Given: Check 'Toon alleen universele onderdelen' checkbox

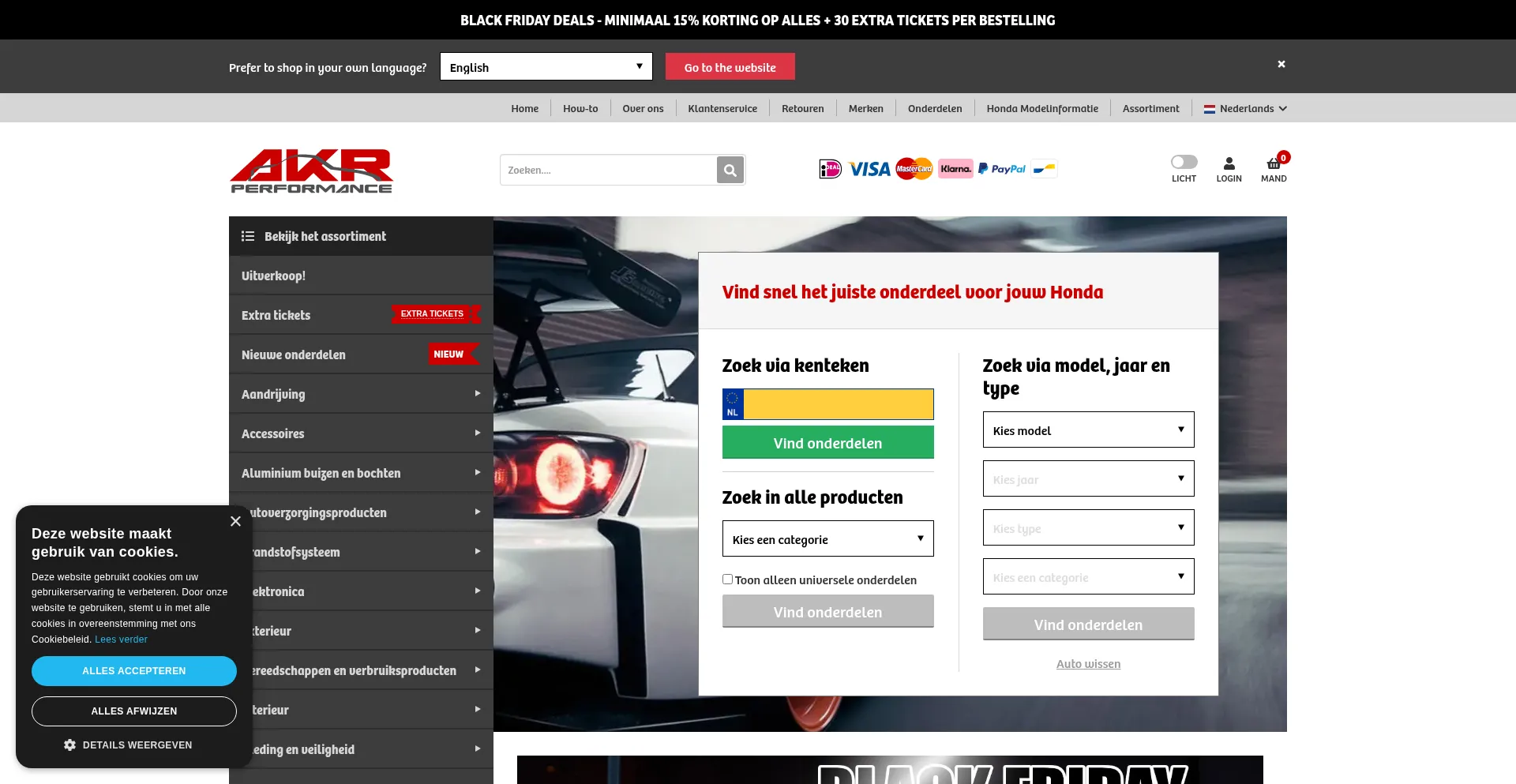Looking at the screenshot, I should [727, 580].
